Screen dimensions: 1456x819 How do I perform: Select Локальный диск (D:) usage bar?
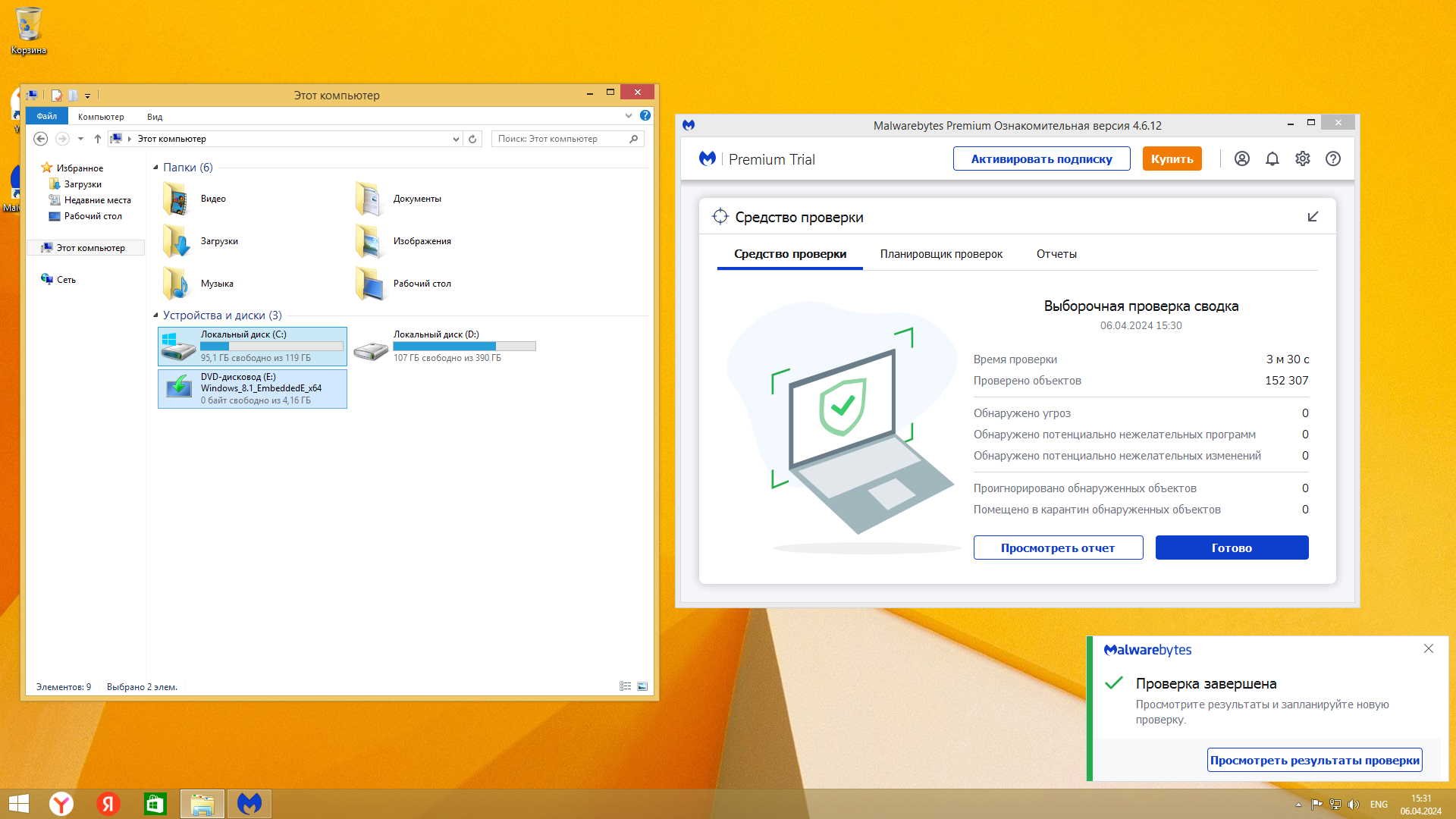point(464,347)
